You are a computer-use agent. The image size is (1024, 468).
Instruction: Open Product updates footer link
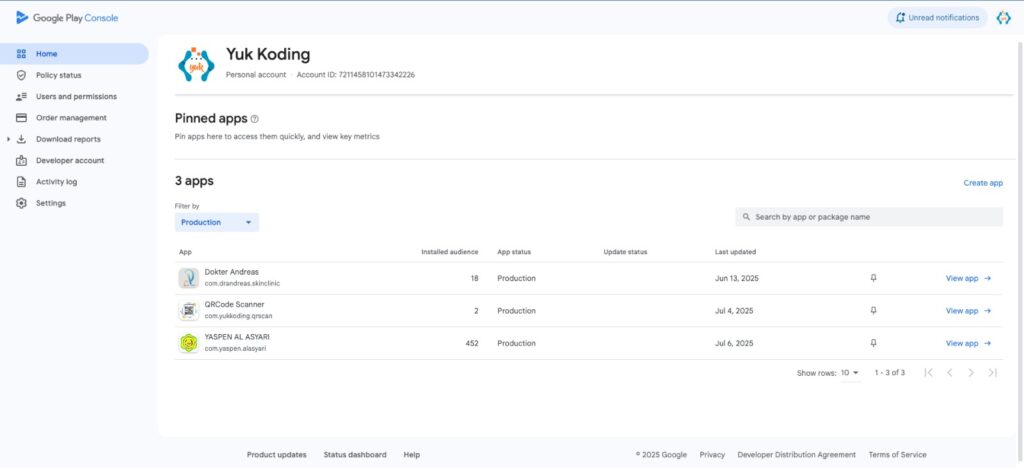pos(276,455)
